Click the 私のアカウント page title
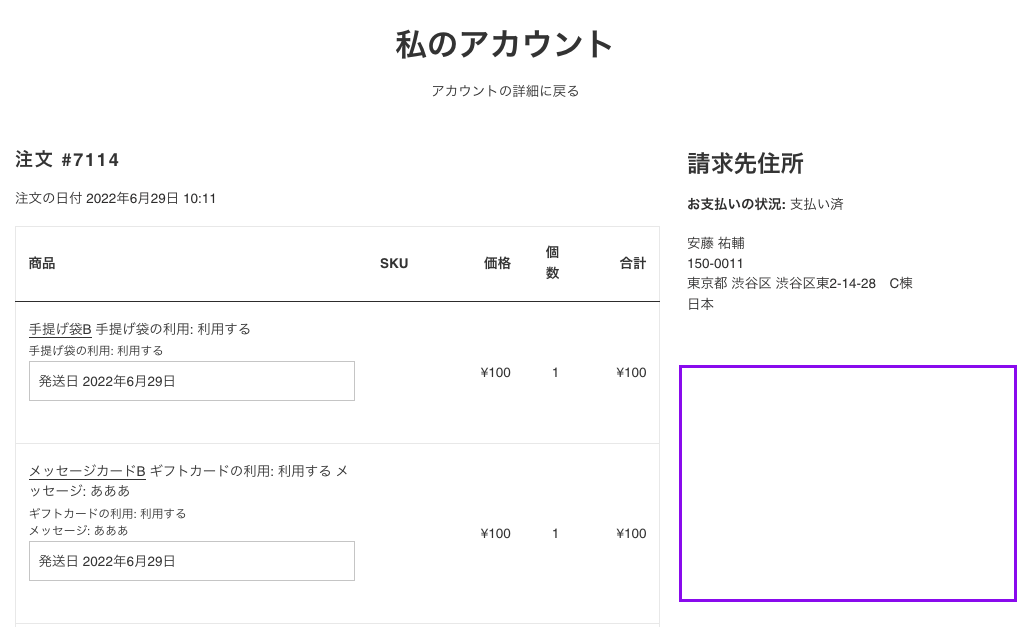Viewport: 1034px width, 627px height. [x=505, y=44]
